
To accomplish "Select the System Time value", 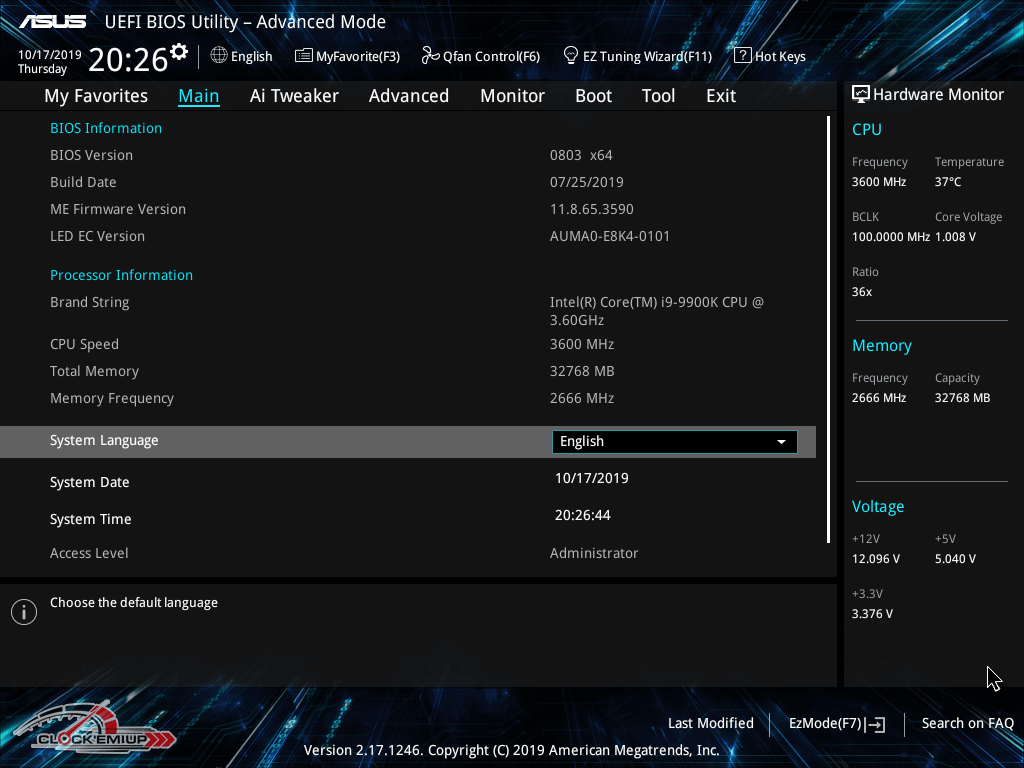I will 583,516.
